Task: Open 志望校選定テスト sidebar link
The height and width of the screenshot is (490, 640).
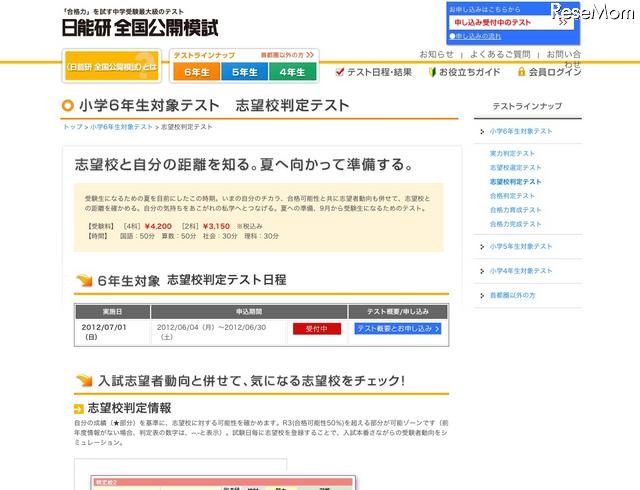Action: pos(515,168)
